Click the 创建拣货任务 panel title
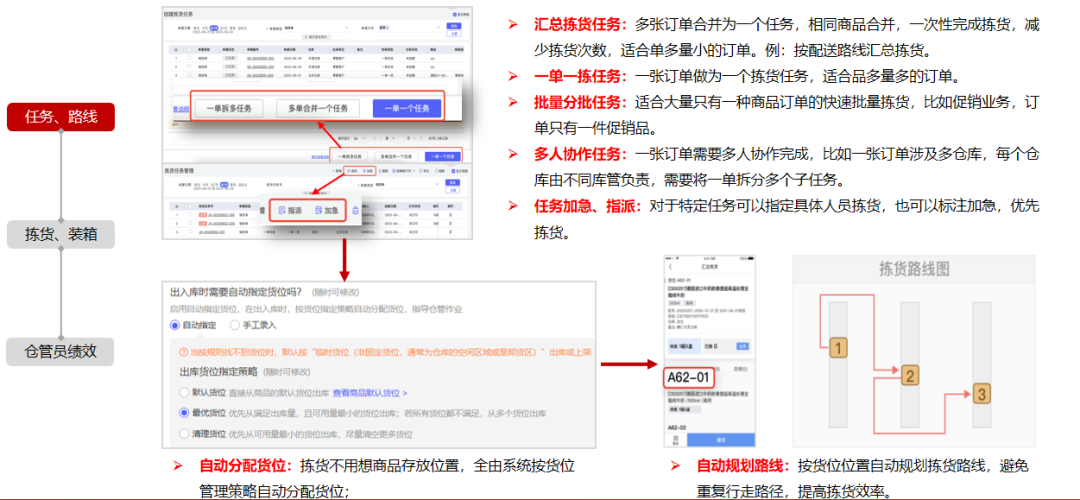This screenshot has width=1080, height=500. tap(178, 14)
